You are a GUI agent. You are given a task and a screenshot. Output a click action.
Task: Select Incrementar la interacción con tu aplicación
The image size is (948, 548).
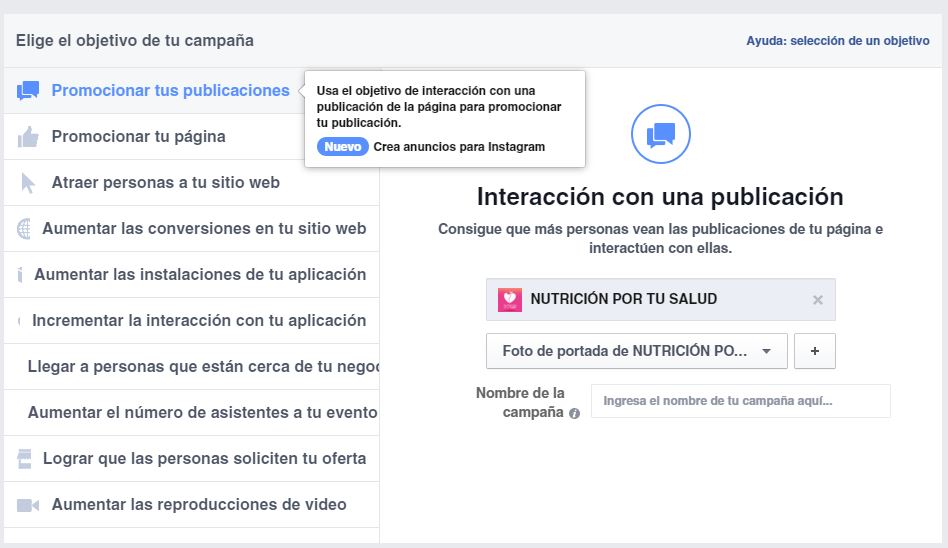(192, 321)
